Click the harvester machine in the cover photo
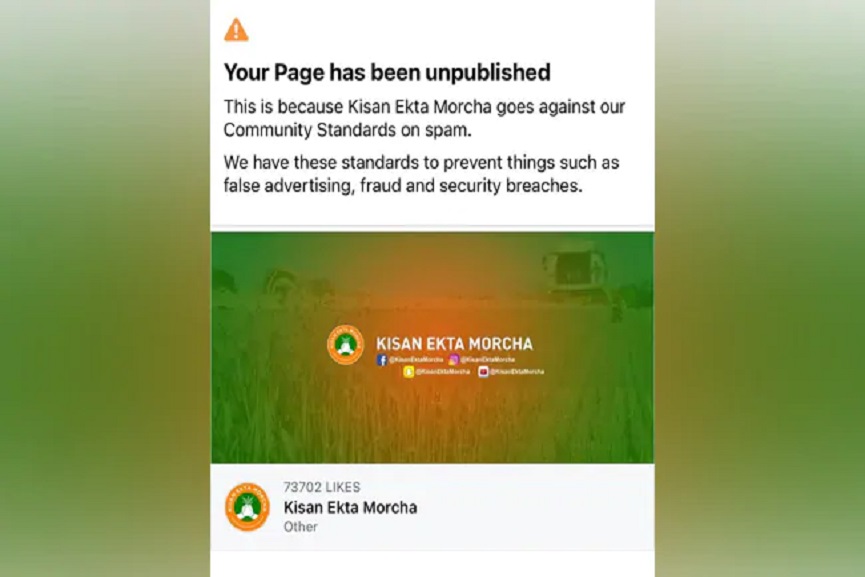 pos(574,270)
